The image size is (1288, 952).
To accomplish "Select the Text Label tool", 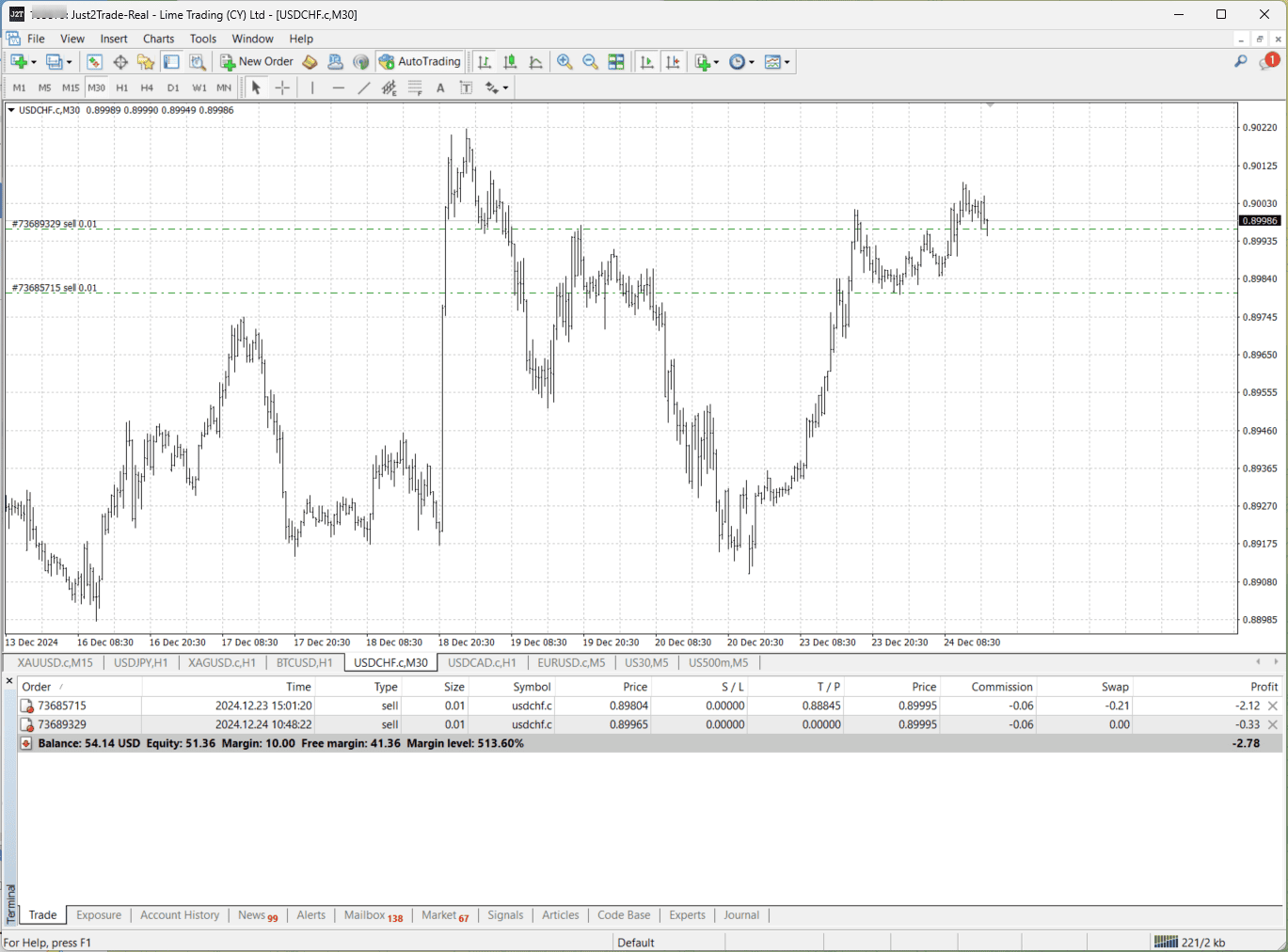I will click(x=466, y=87).
